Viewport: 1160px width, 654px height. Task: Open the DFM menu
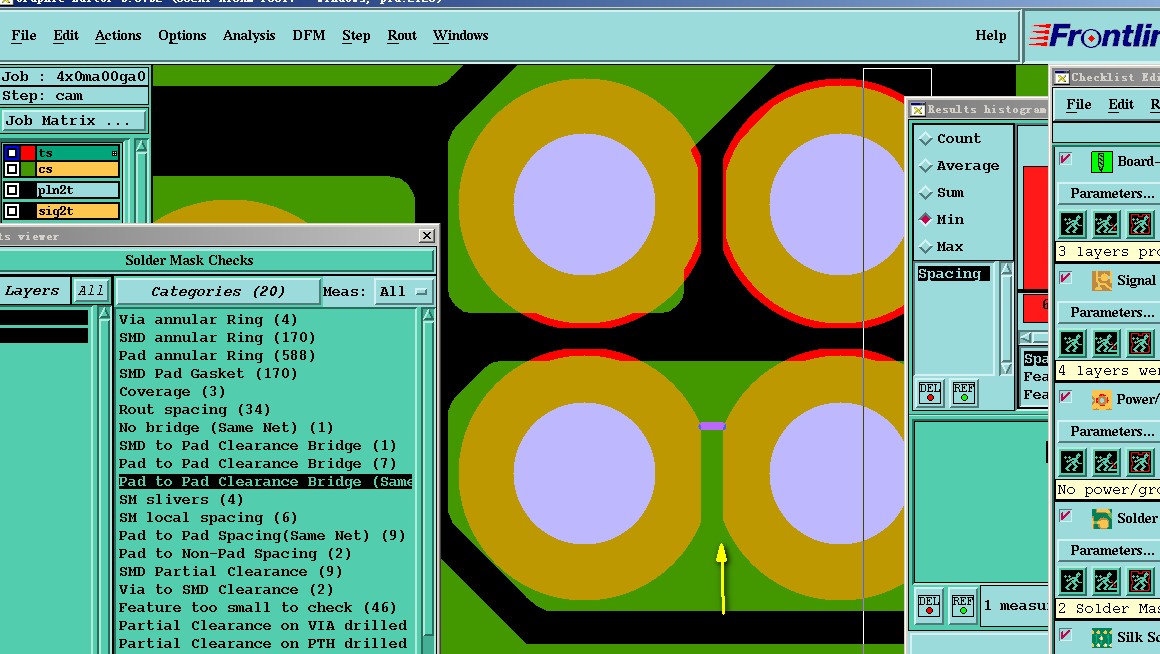(308, 36)
